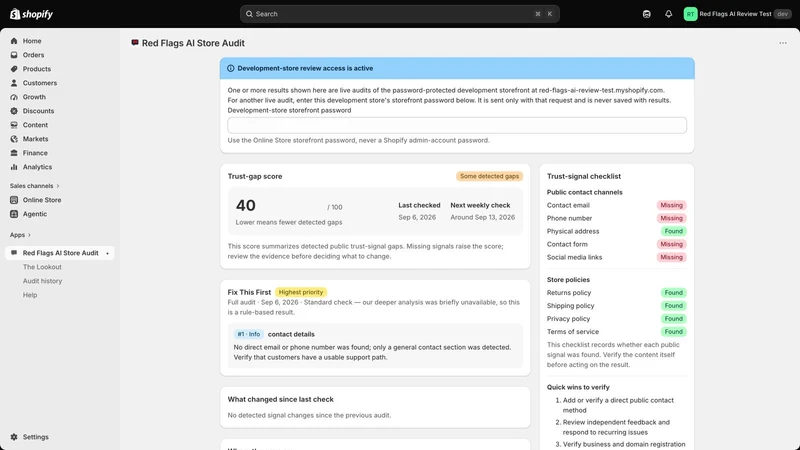Open Settings label in sidebar
800x450 pixels.
pyautogui.click(x=36, y=437)
